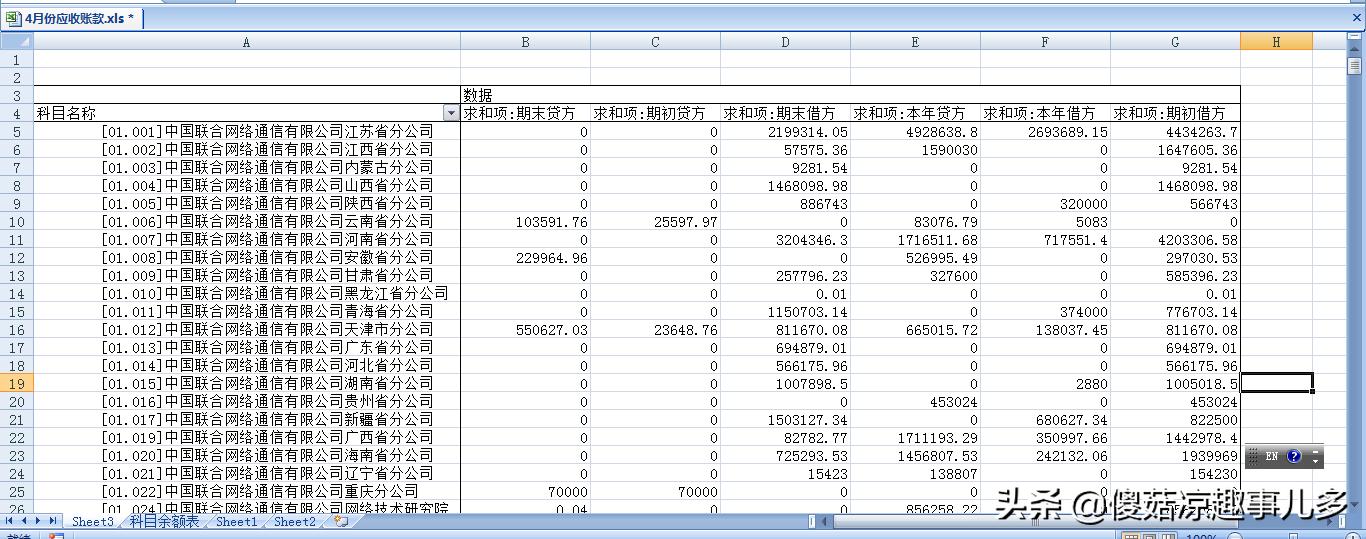1366x539 pixels.
Task: Click the cell containing 1503127.34
Action: 785,419
